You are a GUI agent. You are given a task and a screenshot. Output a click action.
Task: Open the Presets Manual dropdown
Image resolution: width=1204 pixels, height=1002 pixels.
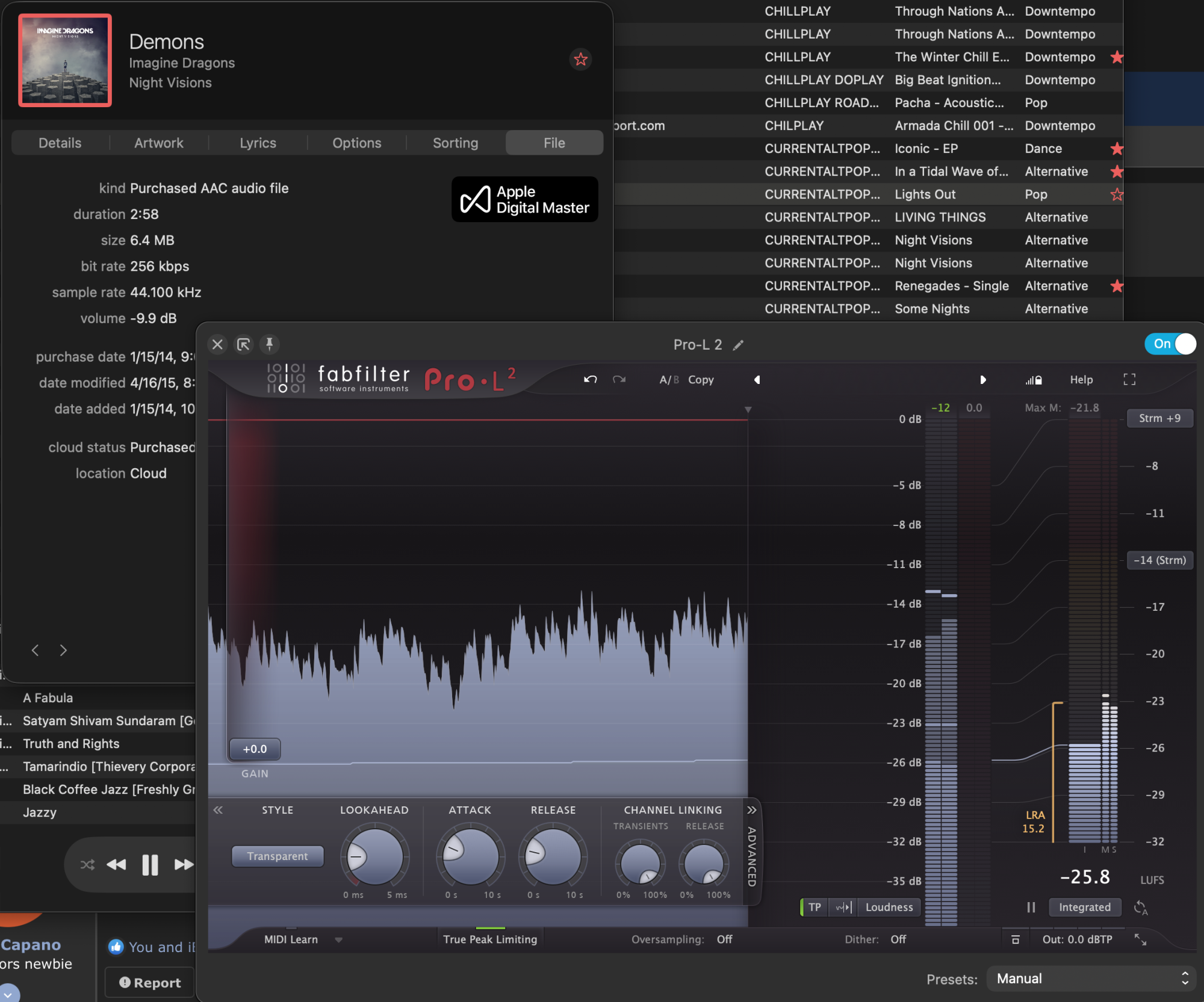point(1091,979)
